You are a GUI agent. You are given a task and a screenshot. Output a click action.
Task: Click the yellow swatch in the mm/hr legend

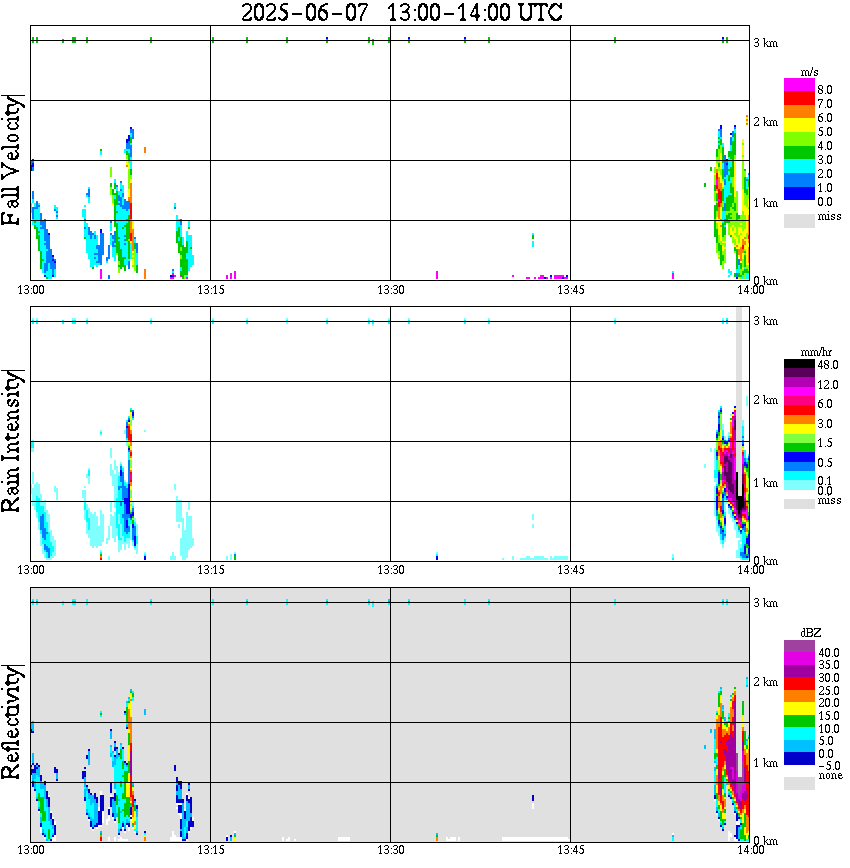point(799,428)
